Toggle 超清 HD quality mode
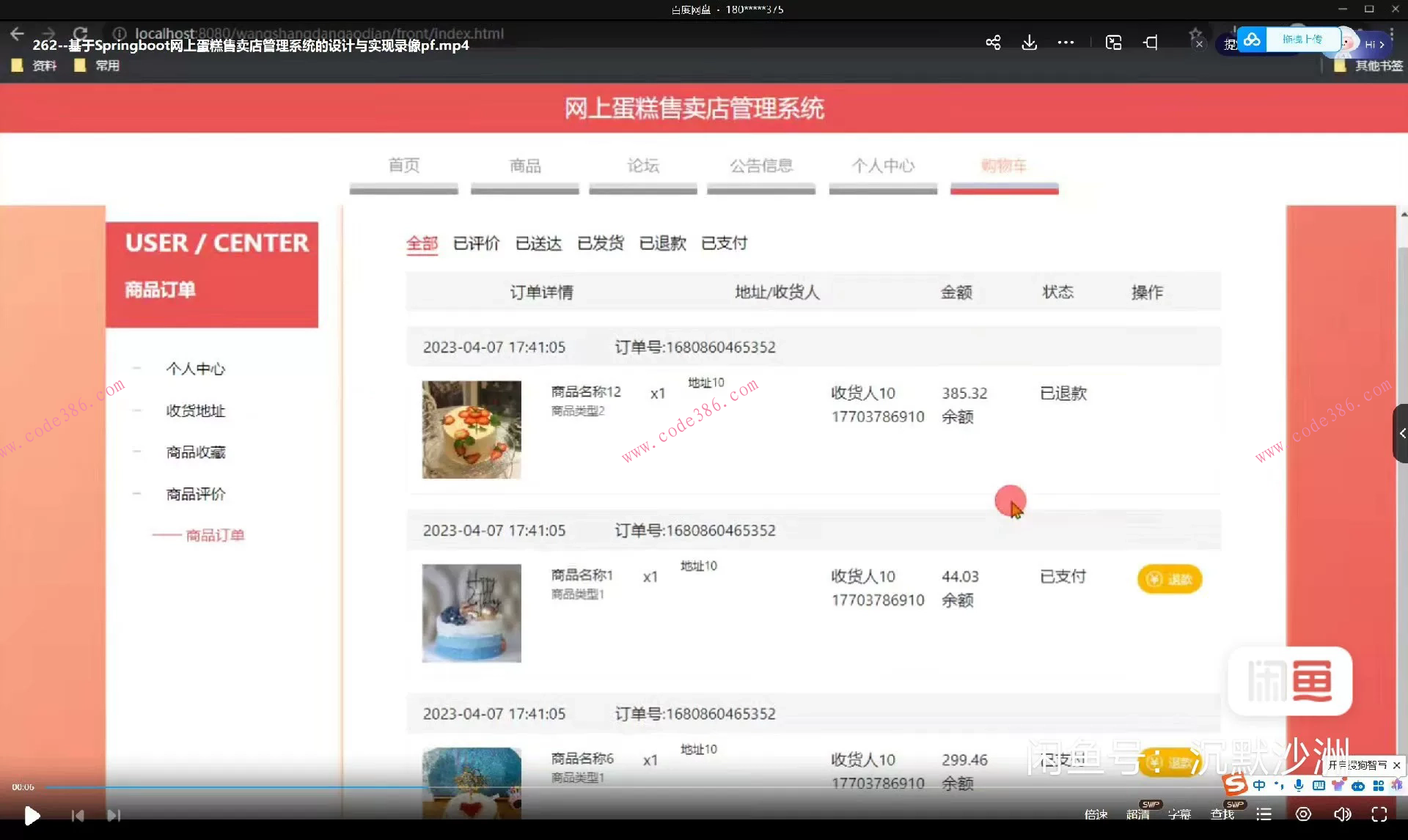This screenshot has height=840, width=1408. point(1139,814)
